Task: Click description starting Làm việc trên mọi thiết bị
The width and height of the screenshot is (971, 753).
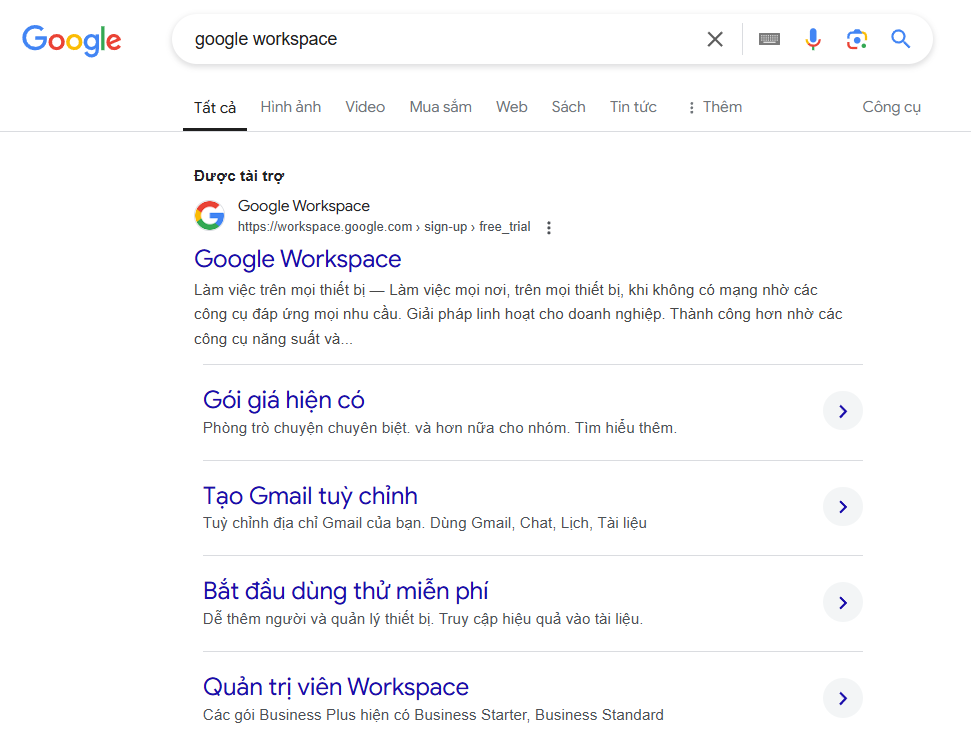Action: [x=518, y=315]
